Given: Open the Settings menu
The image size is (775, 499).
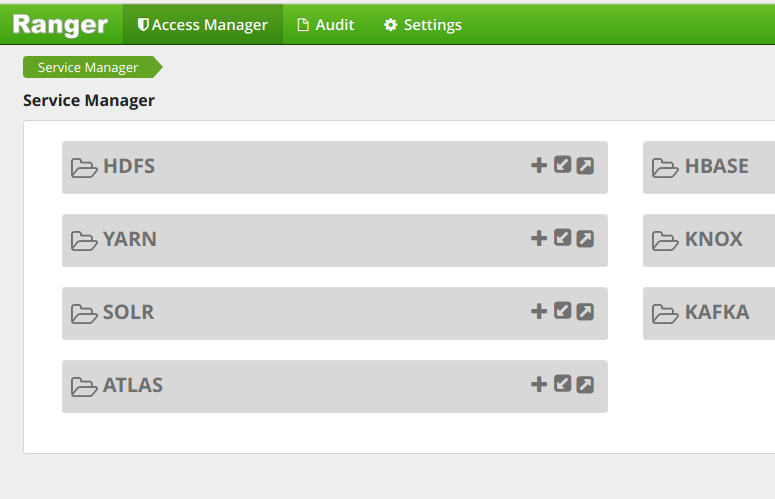Looking at the screenshot, I should [423, 25].
